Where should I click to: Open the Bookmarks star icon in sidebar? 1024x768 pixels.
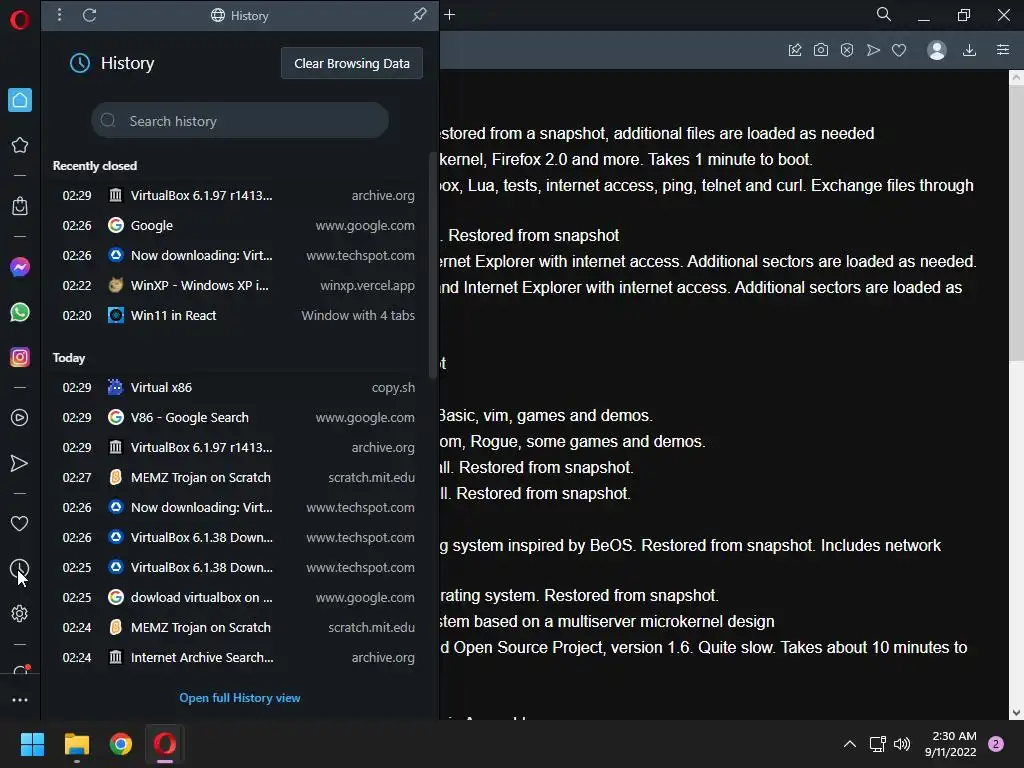[x=20, y=145]
